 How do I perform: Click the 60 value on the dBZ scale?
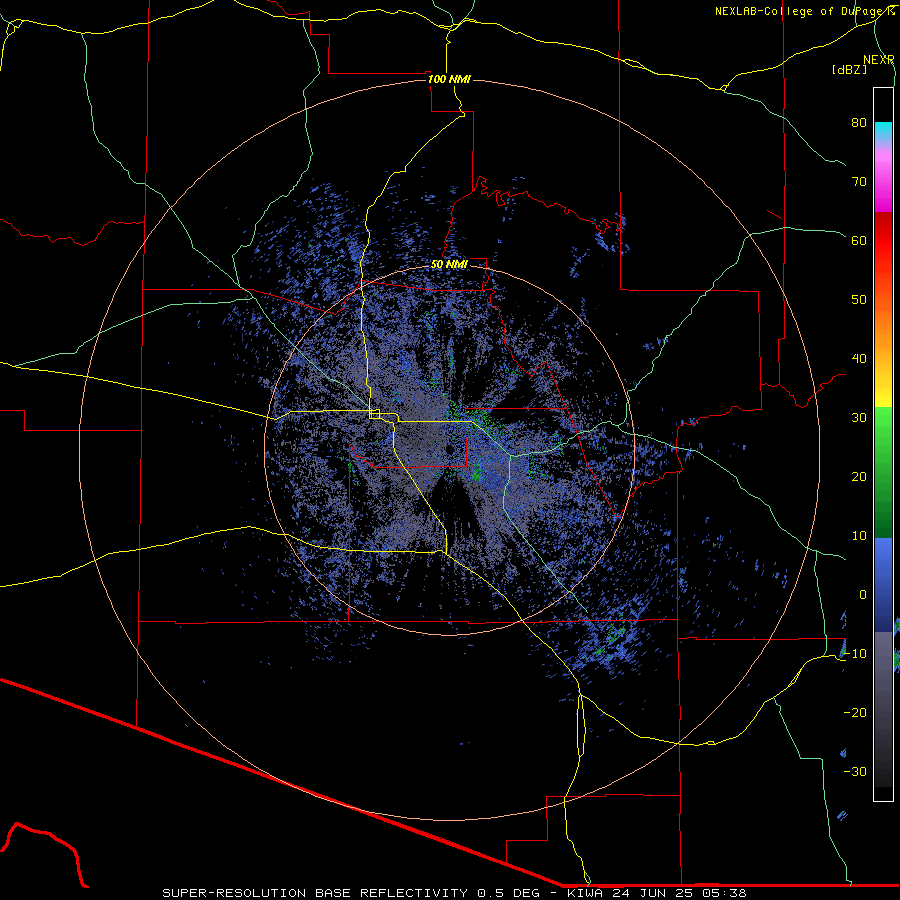[859, 240]
